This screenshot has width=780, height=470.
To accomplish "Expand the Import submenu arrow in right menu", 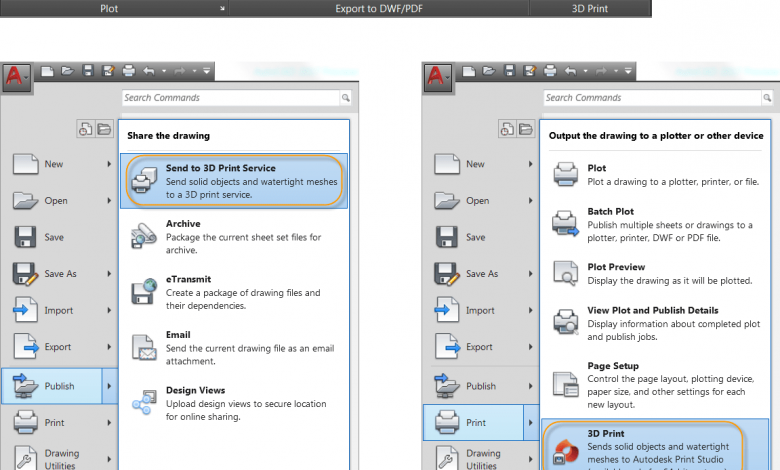I will tap(531, 310).
